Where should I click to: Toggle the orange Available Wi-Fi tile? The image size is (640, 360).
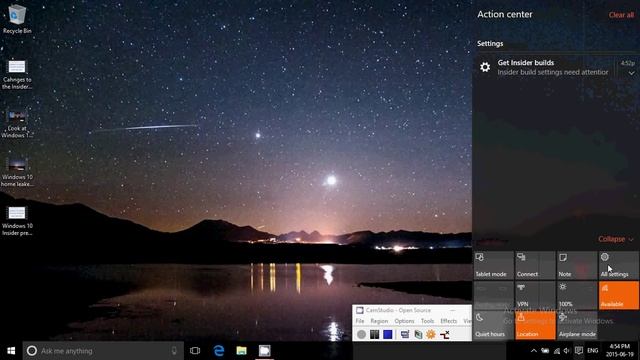coord(618,295)
